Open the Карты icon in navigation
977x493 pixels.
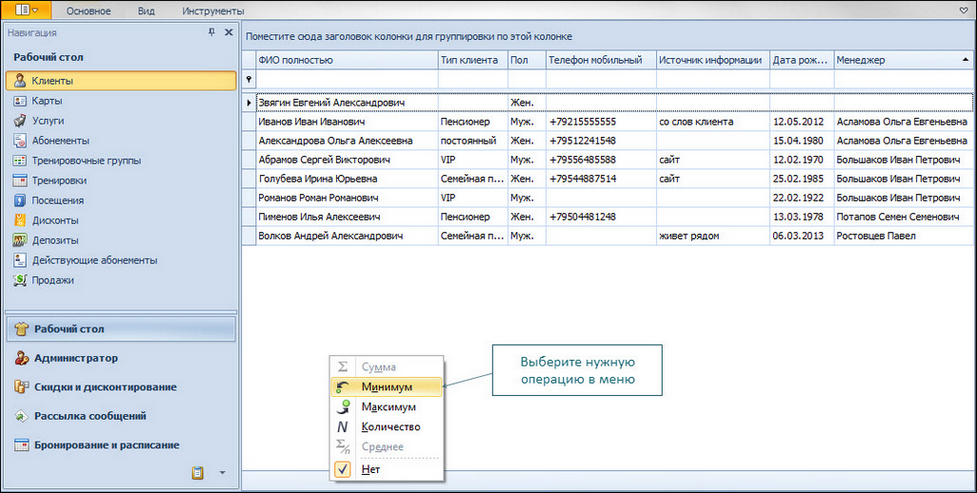tap(20, 101)
